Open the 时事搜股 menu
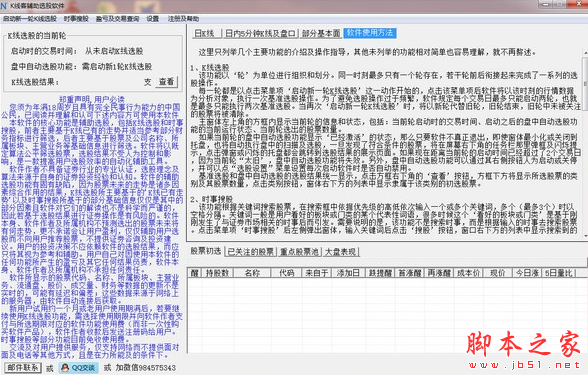Viewport: 588px width, 375px height. (76, 19)
